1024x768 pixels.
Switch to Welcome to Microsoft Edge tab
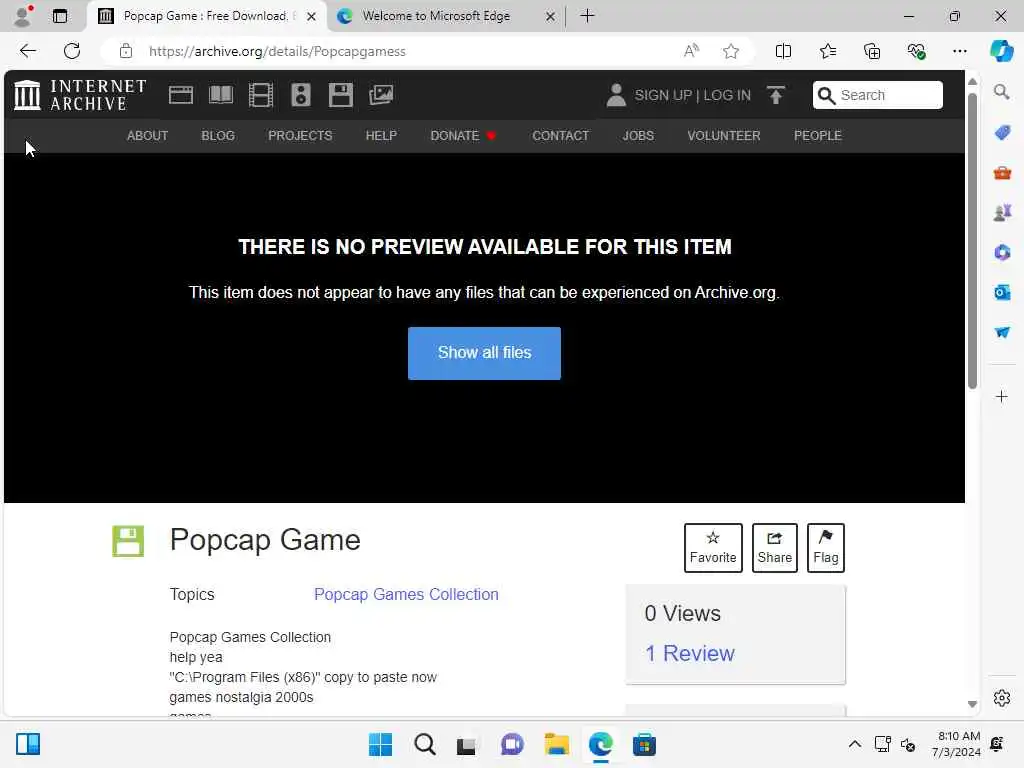click(436, 16)
